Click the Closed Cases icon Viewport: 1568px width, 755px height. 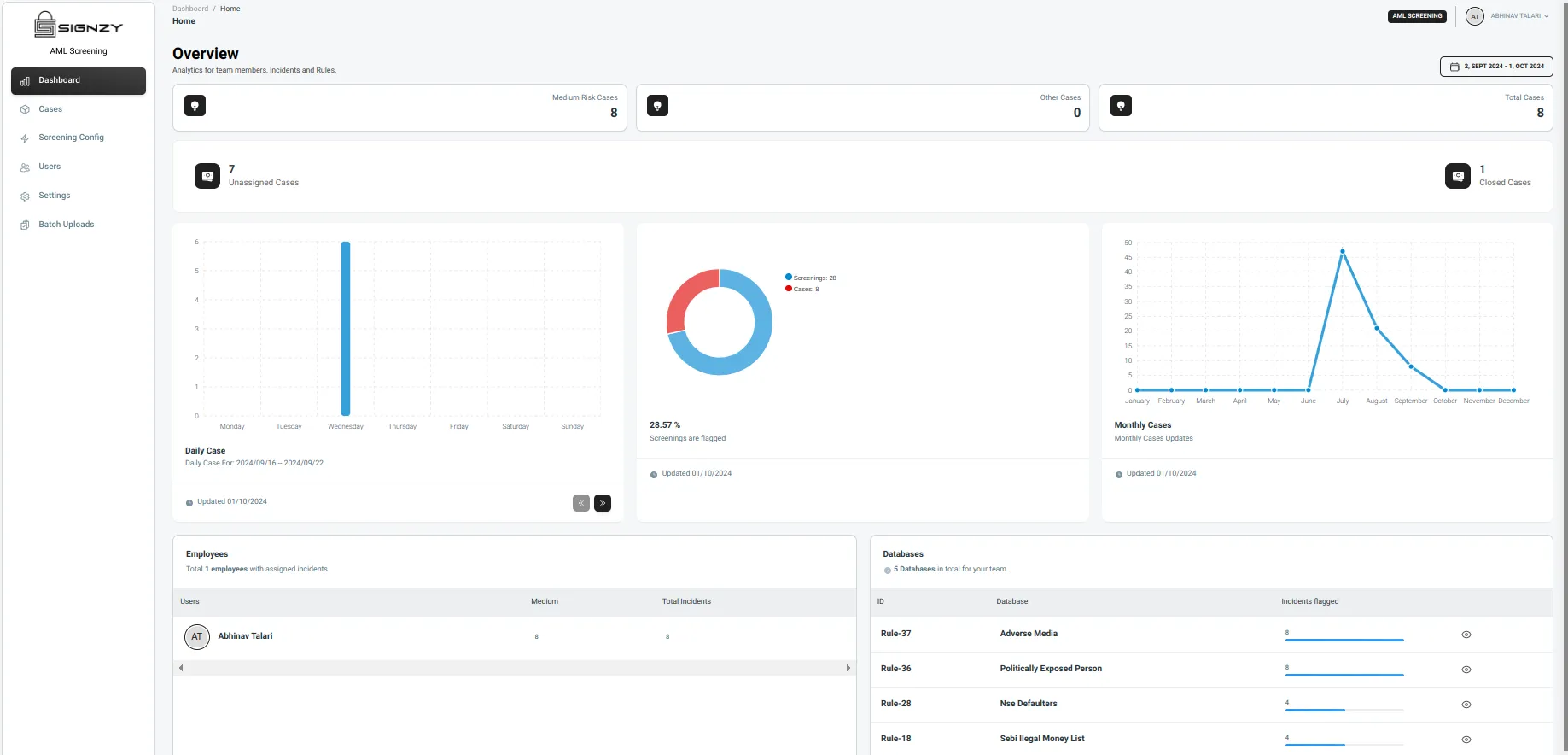pyautogui.click(x=1458, y=176)
